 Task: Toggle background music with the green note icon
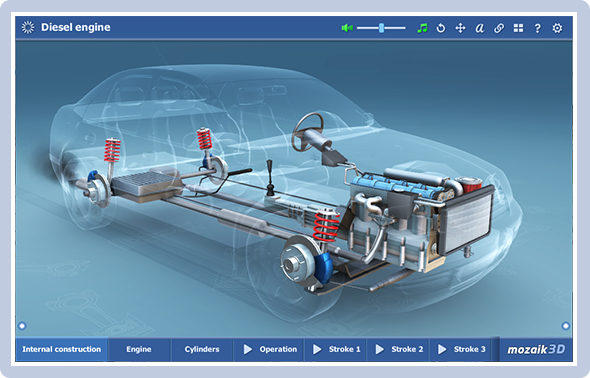[x=422, y=28]
